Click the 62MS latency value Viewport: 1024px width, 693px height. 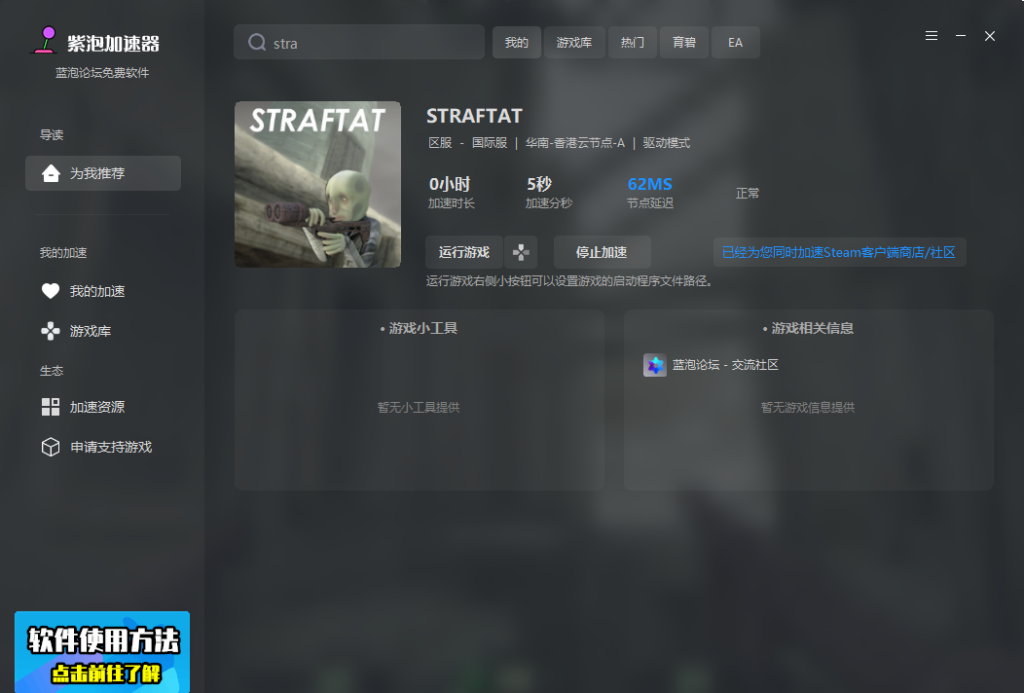coord(650,184)
